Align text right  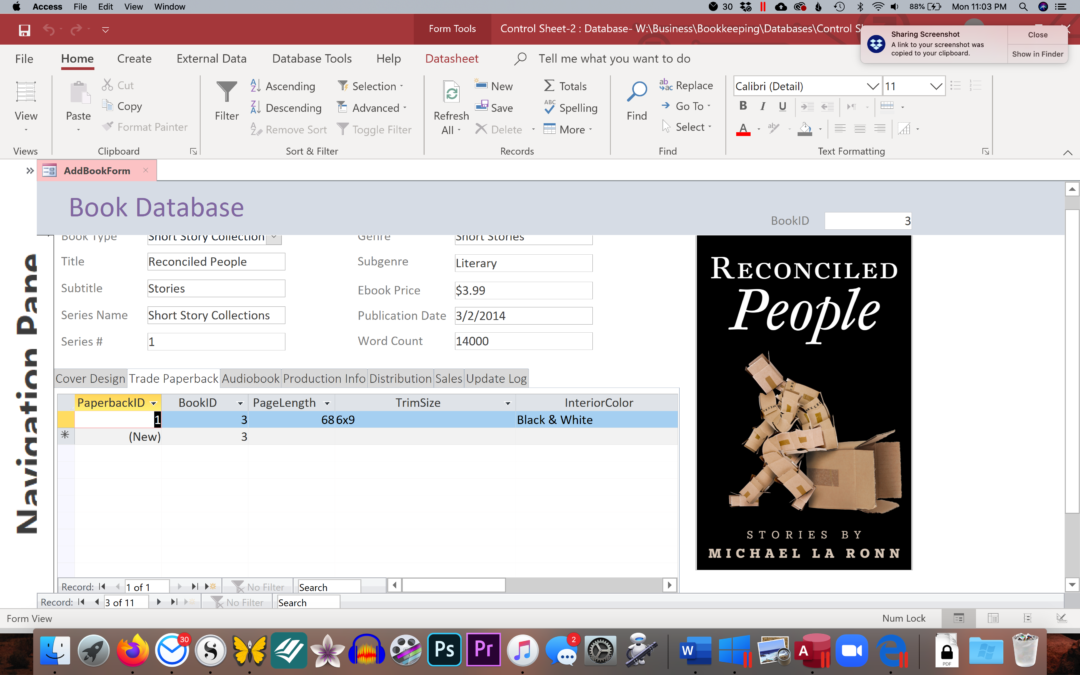tap(880, 128)
